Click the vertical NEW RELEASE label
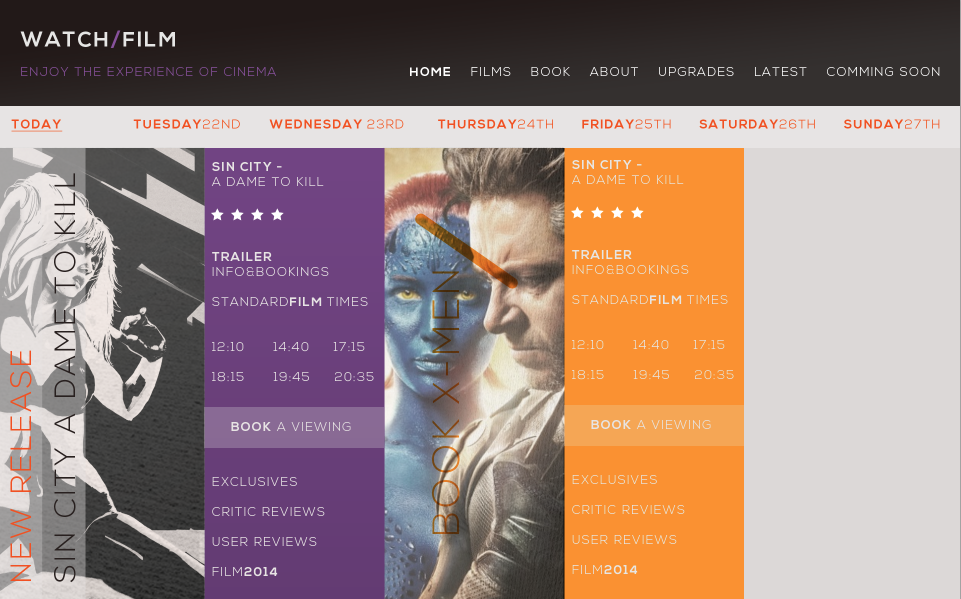 (21, 466)
